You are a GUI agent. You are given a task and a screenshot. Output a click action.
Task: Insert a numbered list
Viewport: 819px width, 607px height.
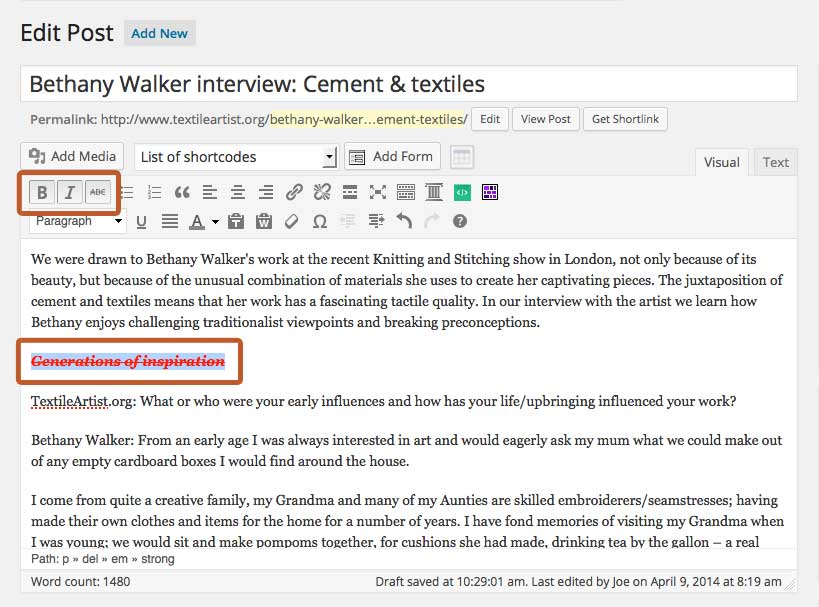pos(154,192)
